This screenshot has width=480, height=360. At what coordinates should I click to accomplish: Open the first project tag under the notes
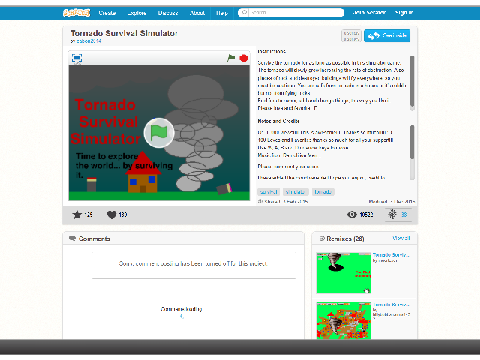[x=268, y=192]
